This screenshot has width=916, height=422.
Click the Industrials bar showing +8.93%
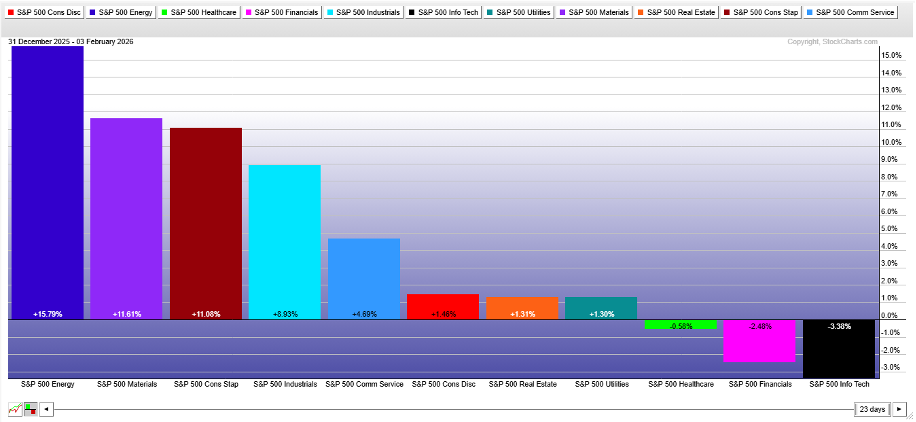(x=284, y=242)
